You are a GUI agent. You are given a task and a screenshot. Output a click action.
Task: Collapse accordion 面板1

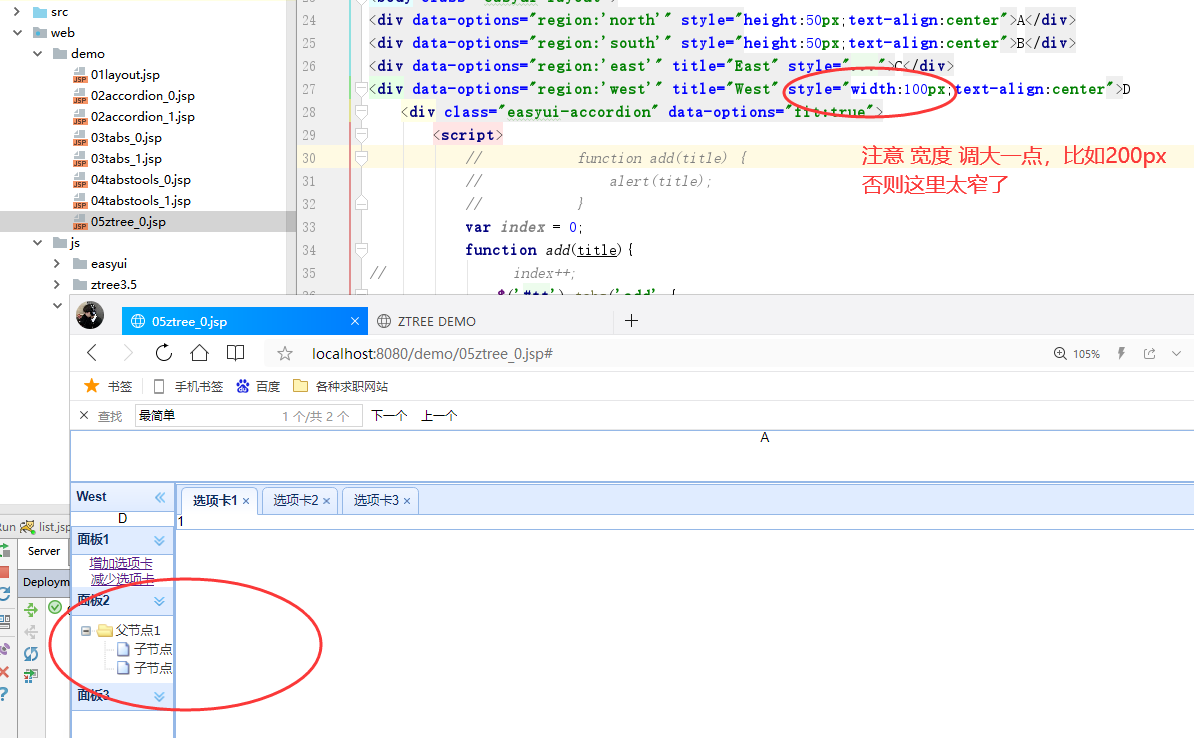(159, 541)
